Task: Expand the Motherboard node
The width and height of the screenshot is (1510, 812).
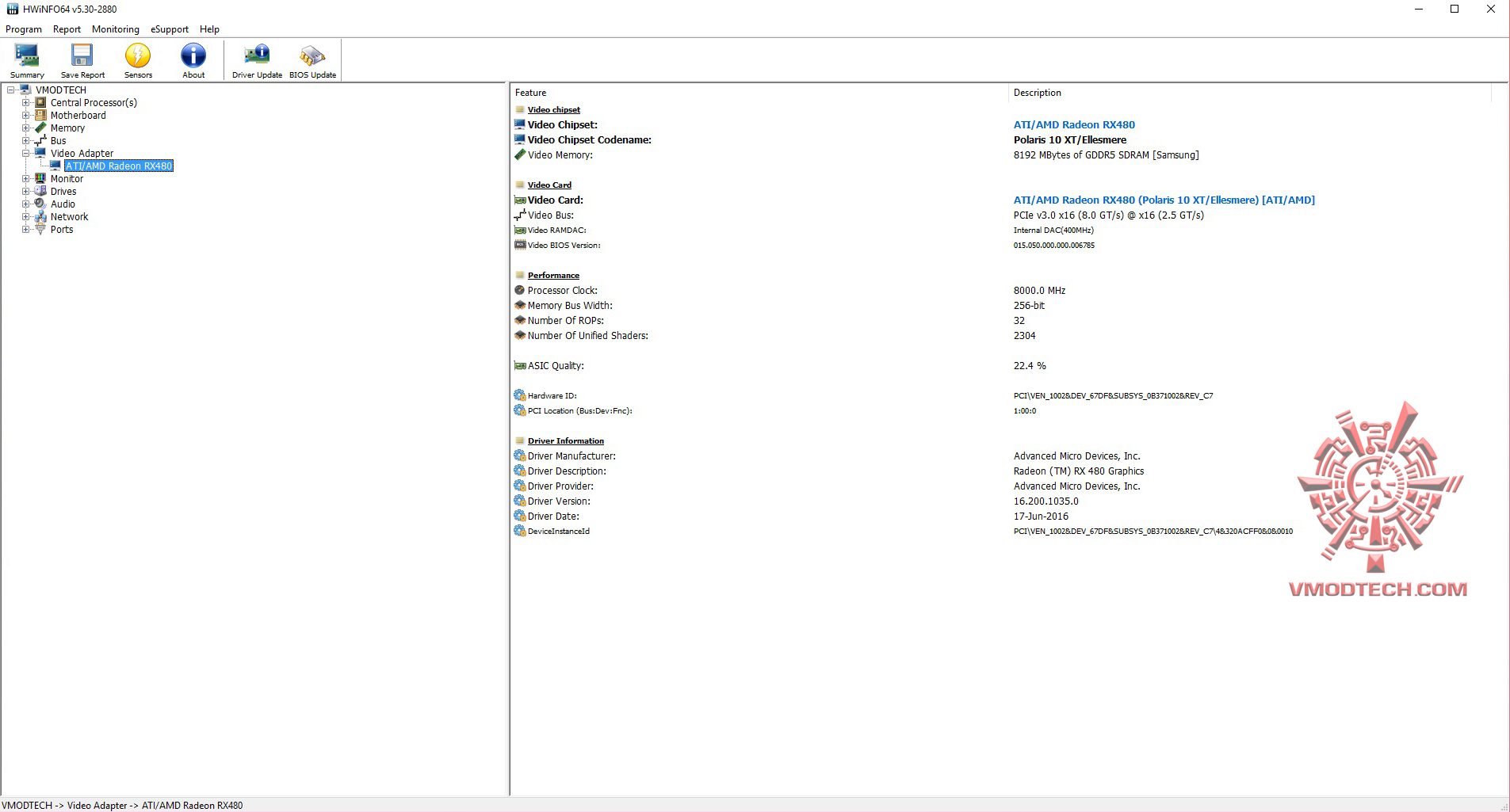Action: pos(26,116)
